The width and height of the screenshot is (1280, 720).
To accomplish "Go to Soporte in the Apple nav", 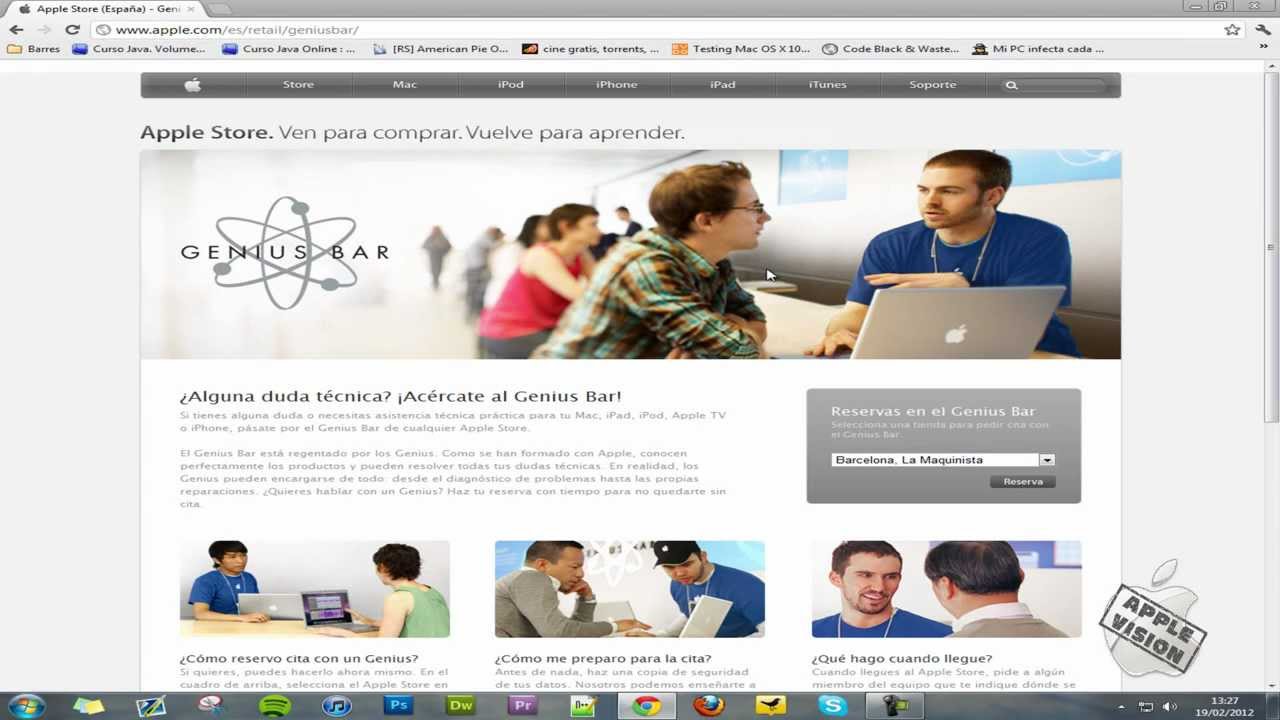I will point(932,85).
